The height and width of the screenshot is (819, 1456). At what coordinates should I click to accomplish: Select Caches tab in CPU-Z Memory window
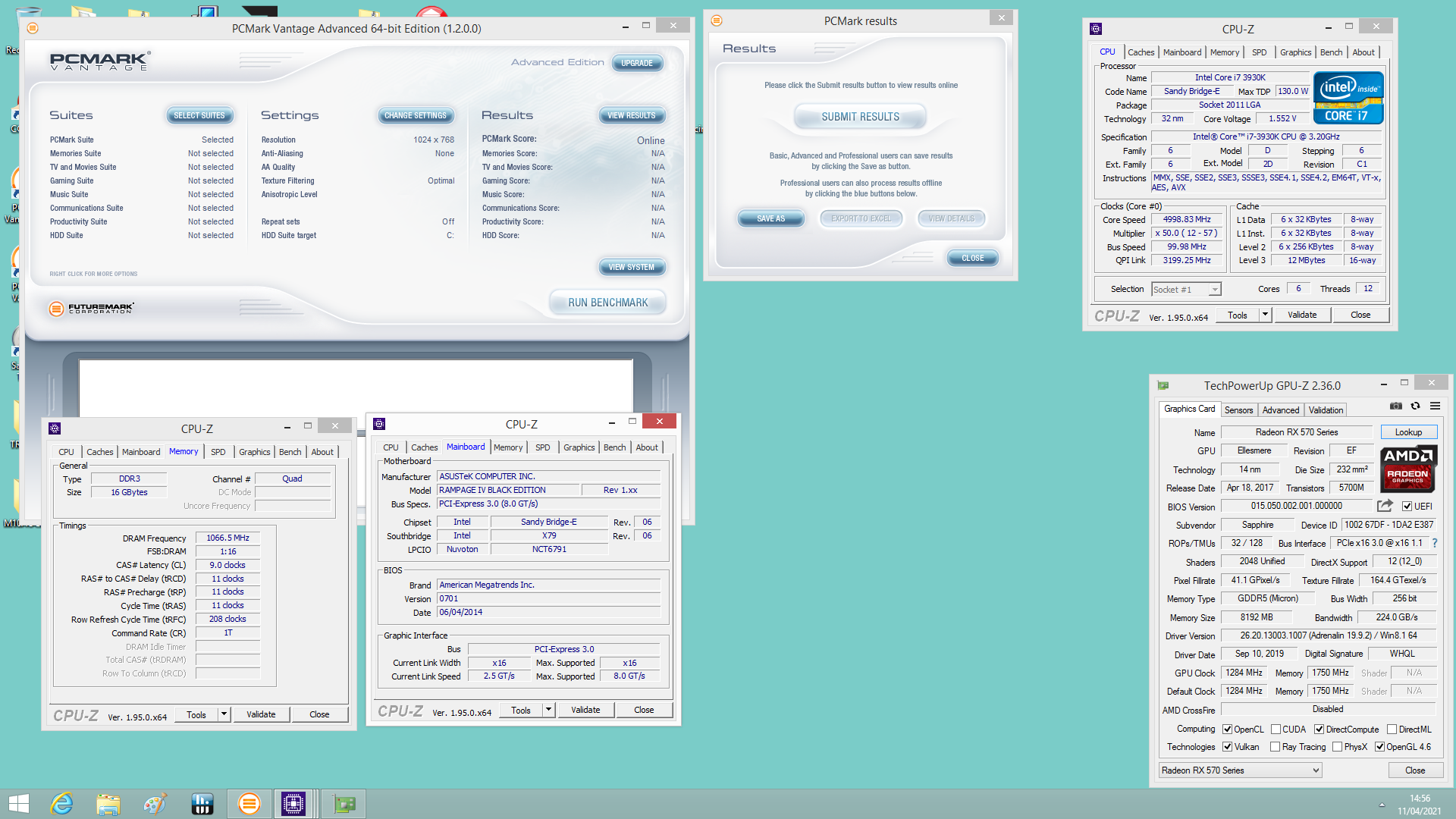tap(99, 452)
